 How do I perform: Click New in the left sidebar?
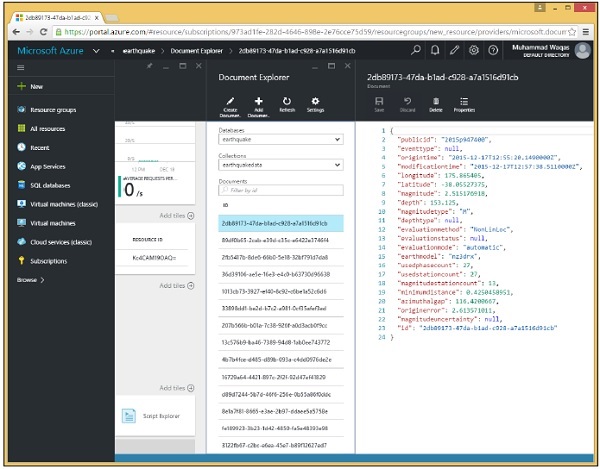[x=36, y=87]
